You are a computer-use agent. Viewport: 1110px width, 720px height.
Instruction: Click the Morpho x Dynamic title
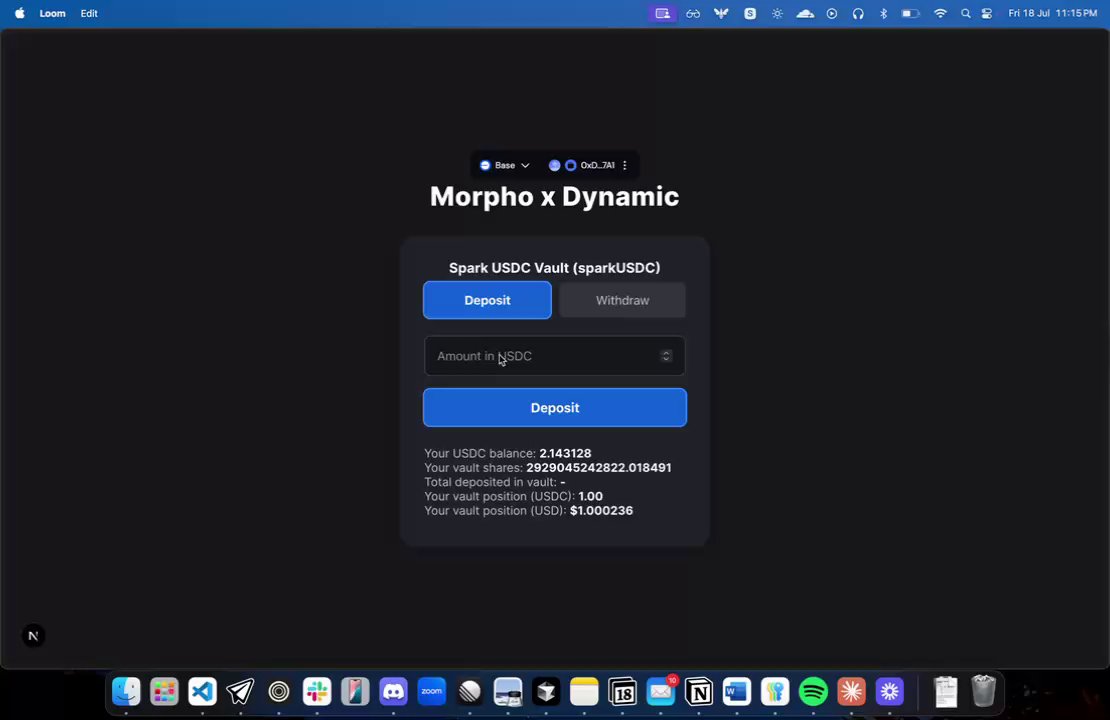point(554,196)
